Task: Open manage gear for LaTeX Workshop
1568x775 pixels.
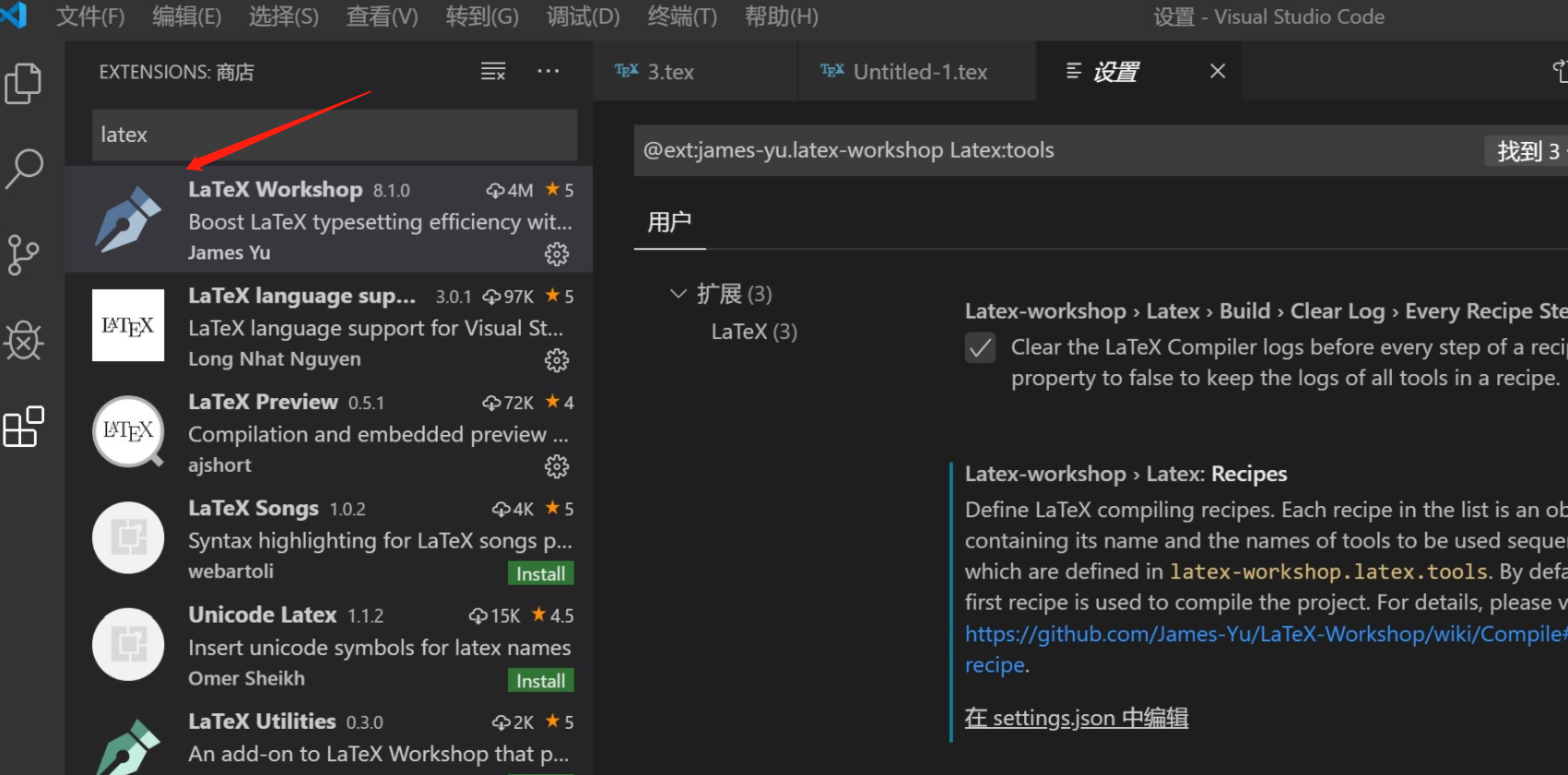Action: (x=557, y=253)
